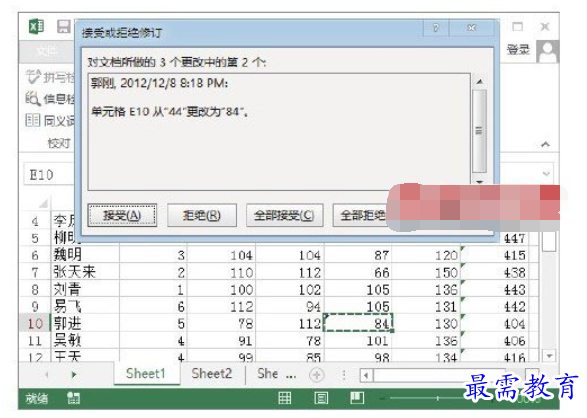This screenshot has height=418, width=587.
Task: Click the 全部拒绝 reject all button
Action: coord(361,216)
